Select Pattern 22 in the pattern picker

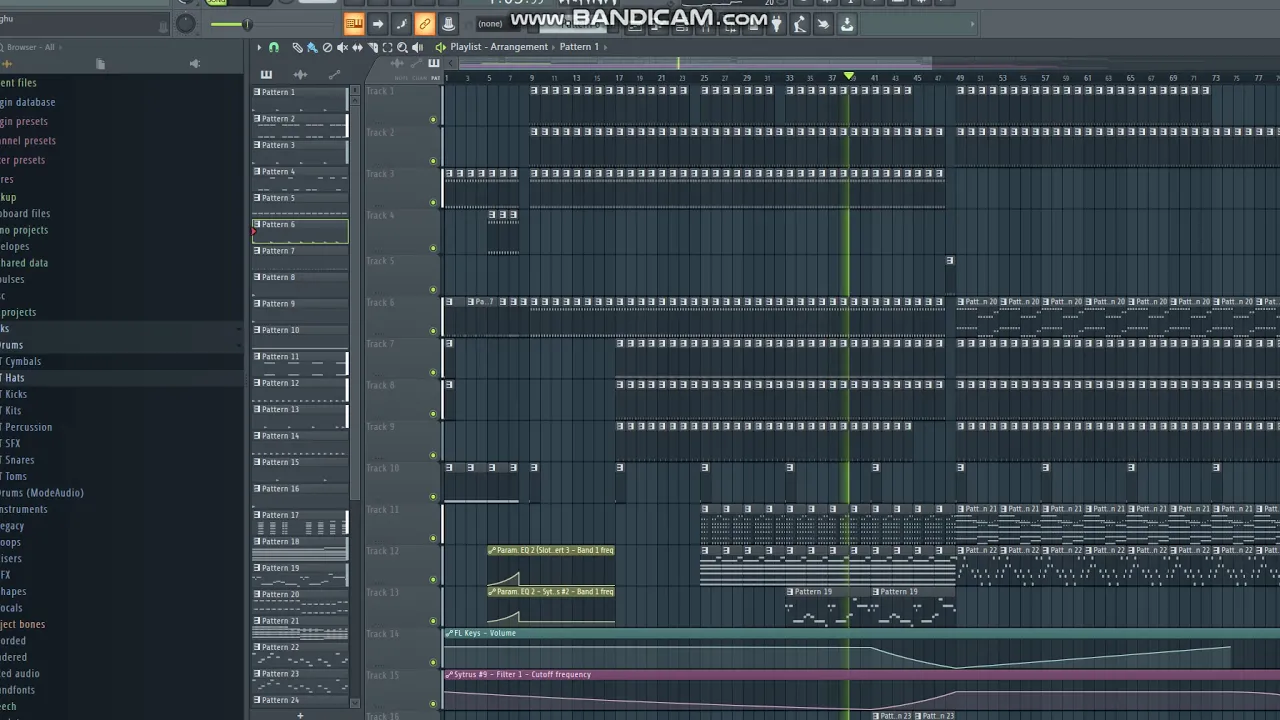[300, 655]
